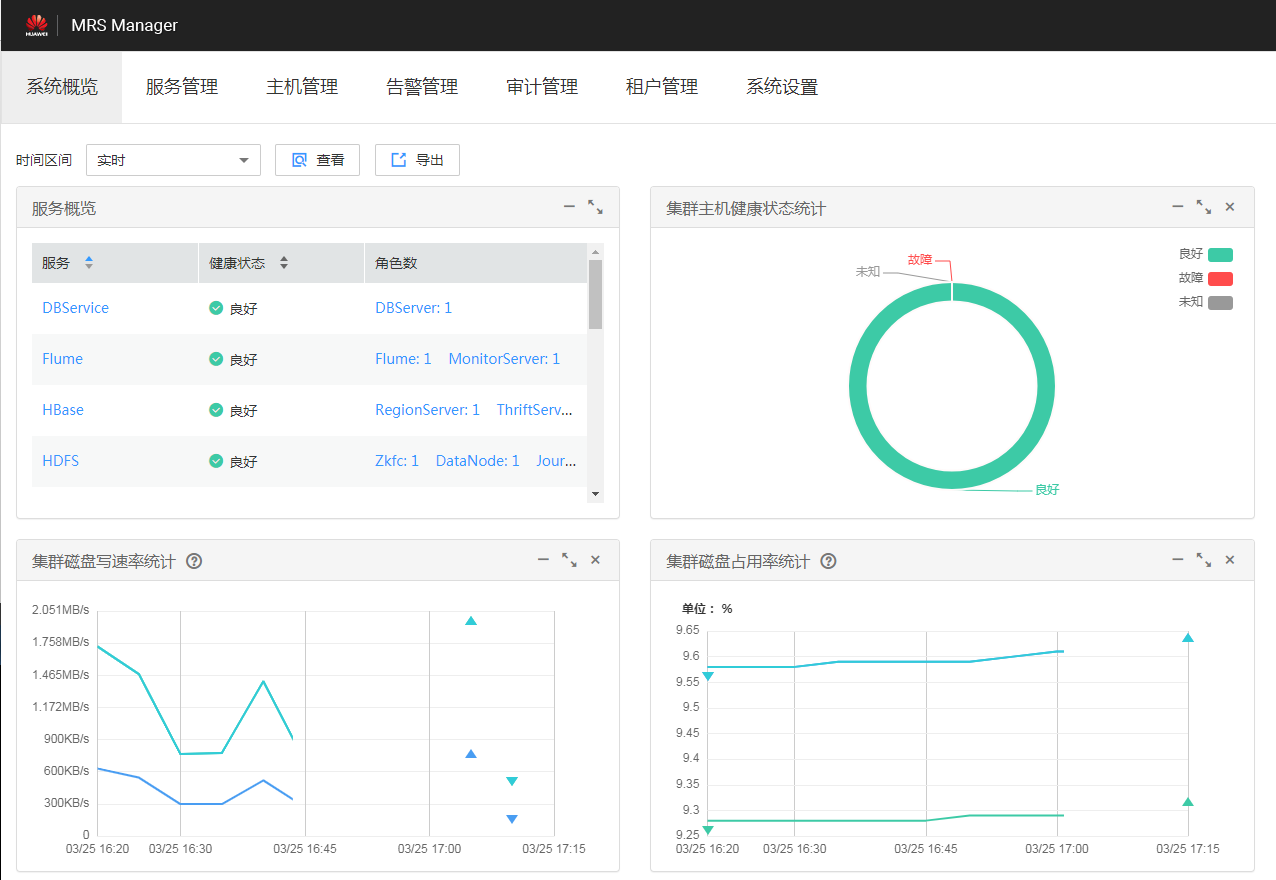Image resolution: width=1276 pixels, height=880 pixels.
Task: Open the 时间区间 dropdown showing 实时
Action: tap(173, 160)
